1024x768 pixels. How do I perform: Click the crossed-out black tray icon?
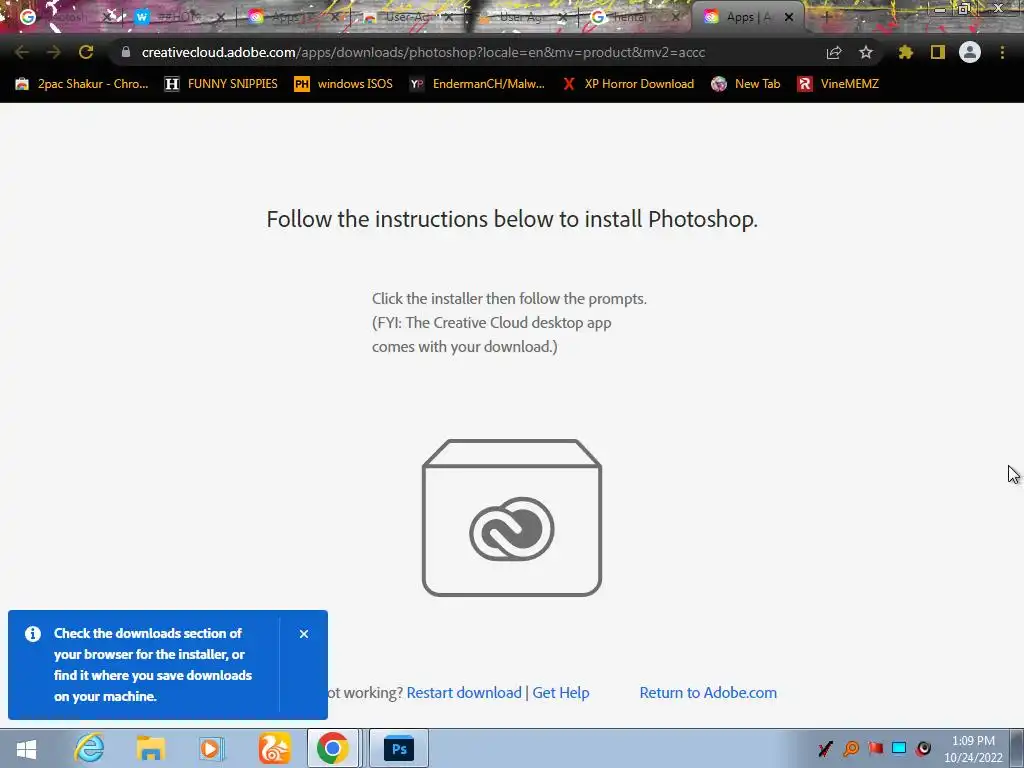(x=825, y=748)
